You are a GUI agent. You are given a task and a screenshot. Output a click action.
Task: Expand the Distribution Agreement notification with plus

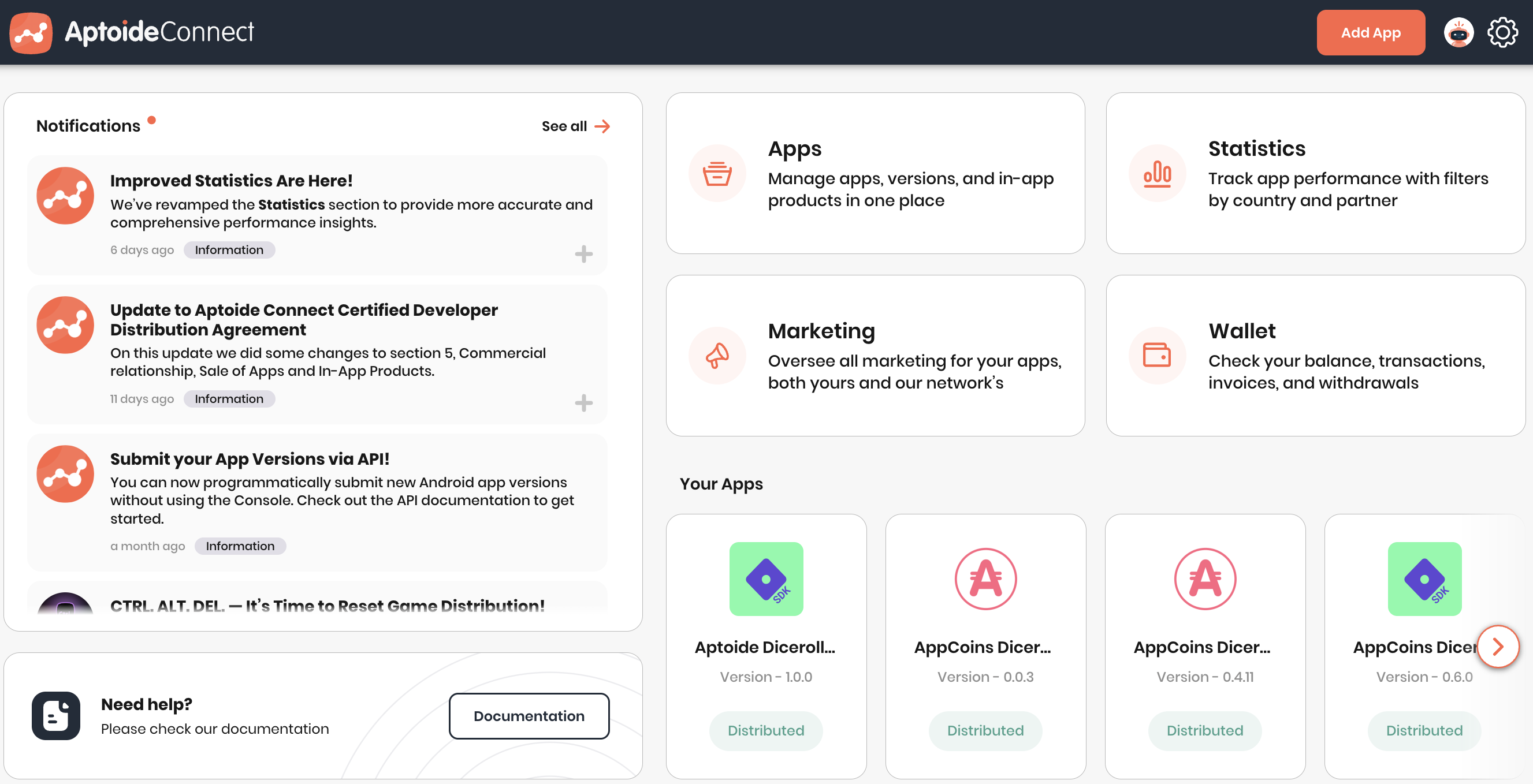tap(583, 403)
